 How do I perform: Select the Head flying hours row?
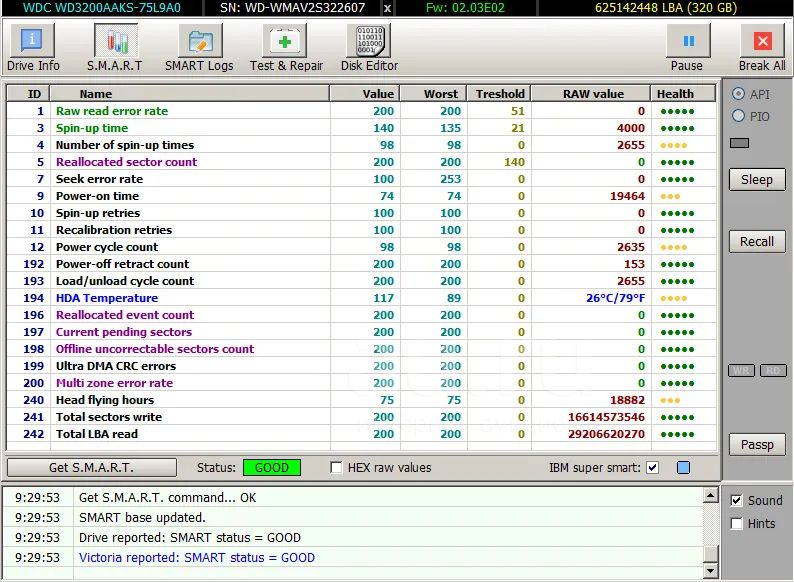pos(362,400)
